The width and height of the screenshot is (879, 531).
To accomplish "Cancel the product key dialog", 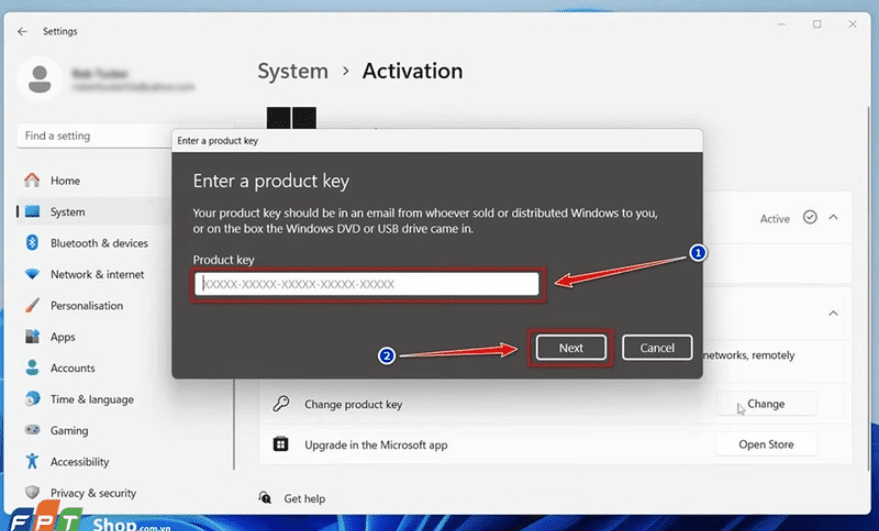I will [x=657, y=348].
